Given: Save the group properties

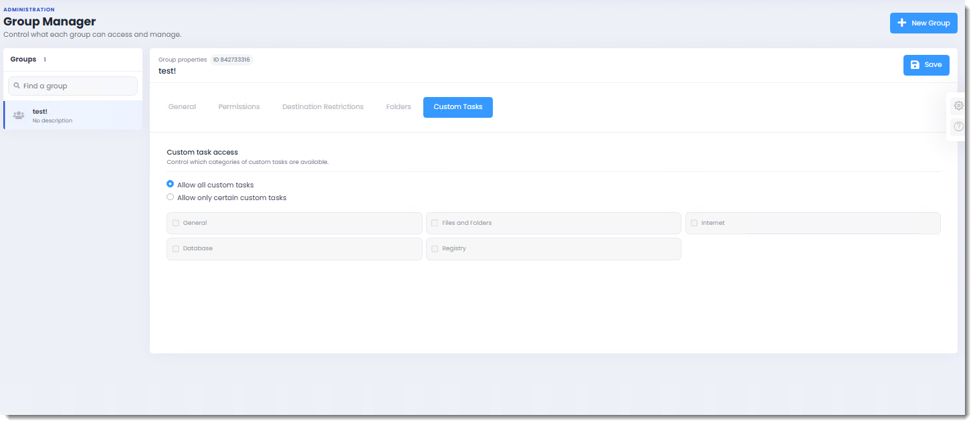Looking at the screenshot, I should [x=926, y=65].
